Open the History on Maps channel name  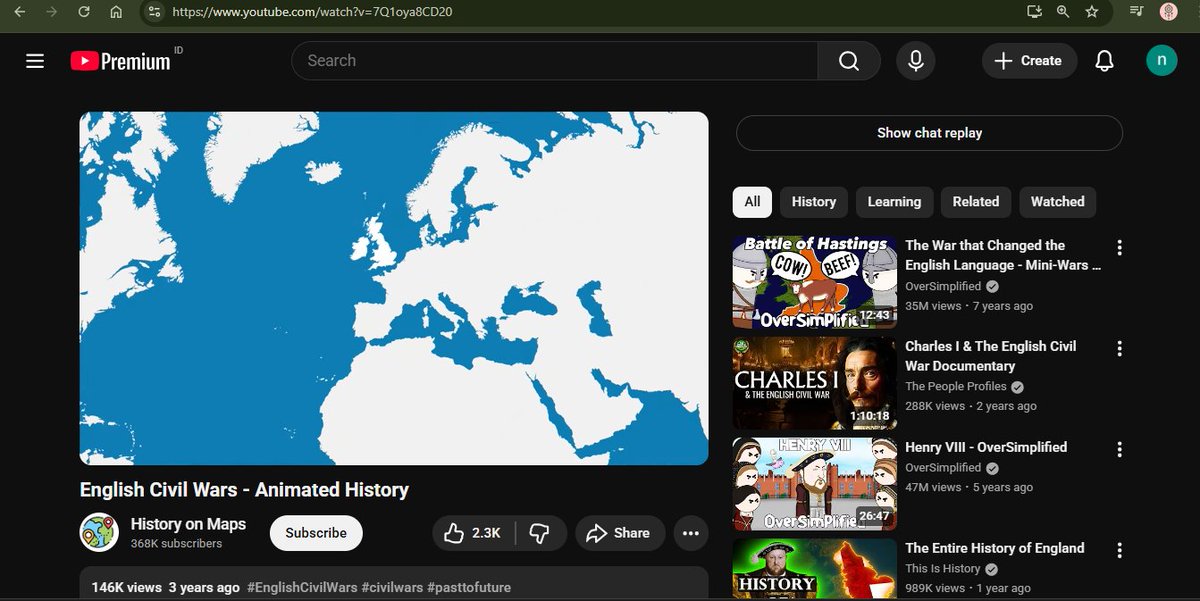[188, 524]
